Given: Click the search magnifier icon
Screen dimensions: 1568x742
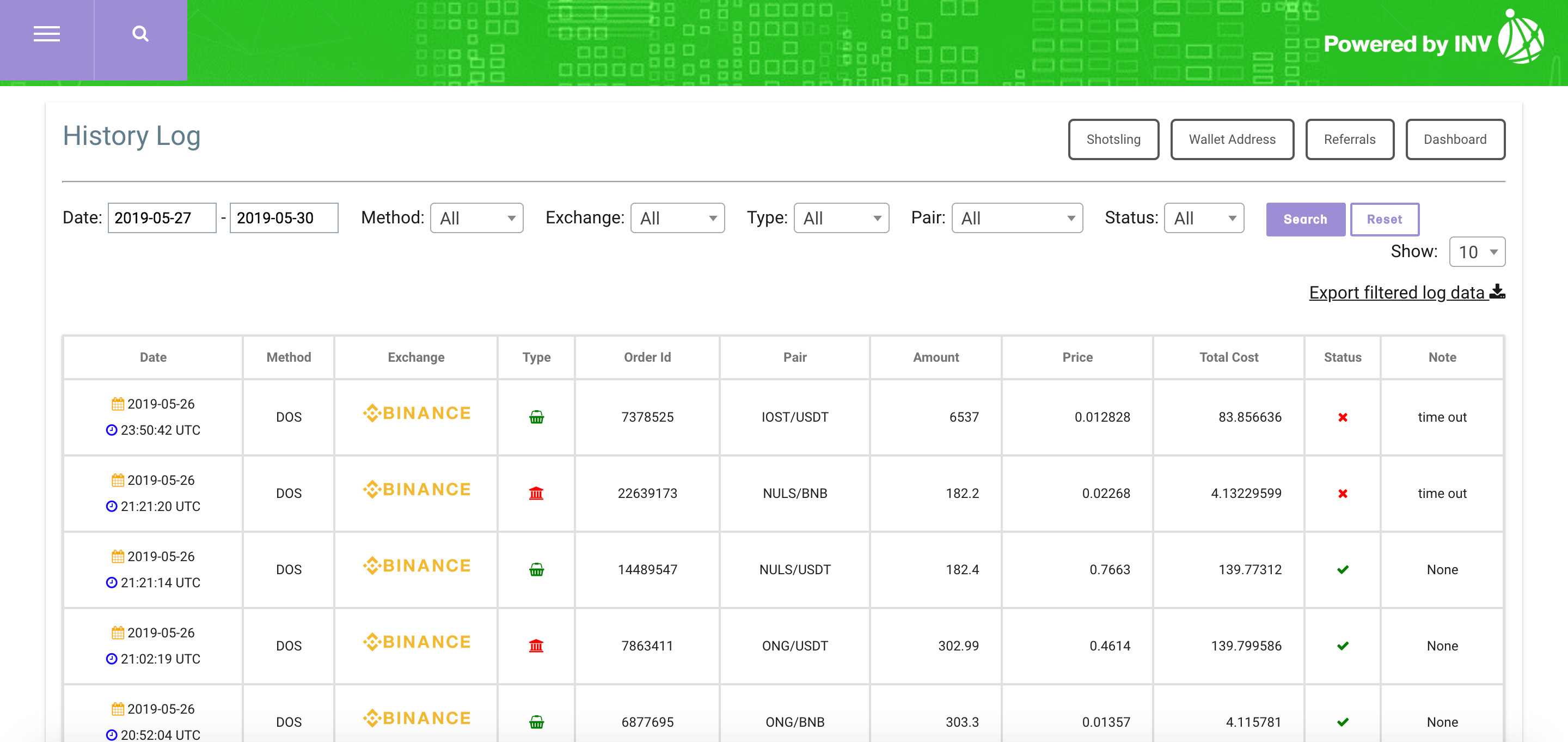Looking at the screenshot, I should pyautogui.click(x=140, y=34).
